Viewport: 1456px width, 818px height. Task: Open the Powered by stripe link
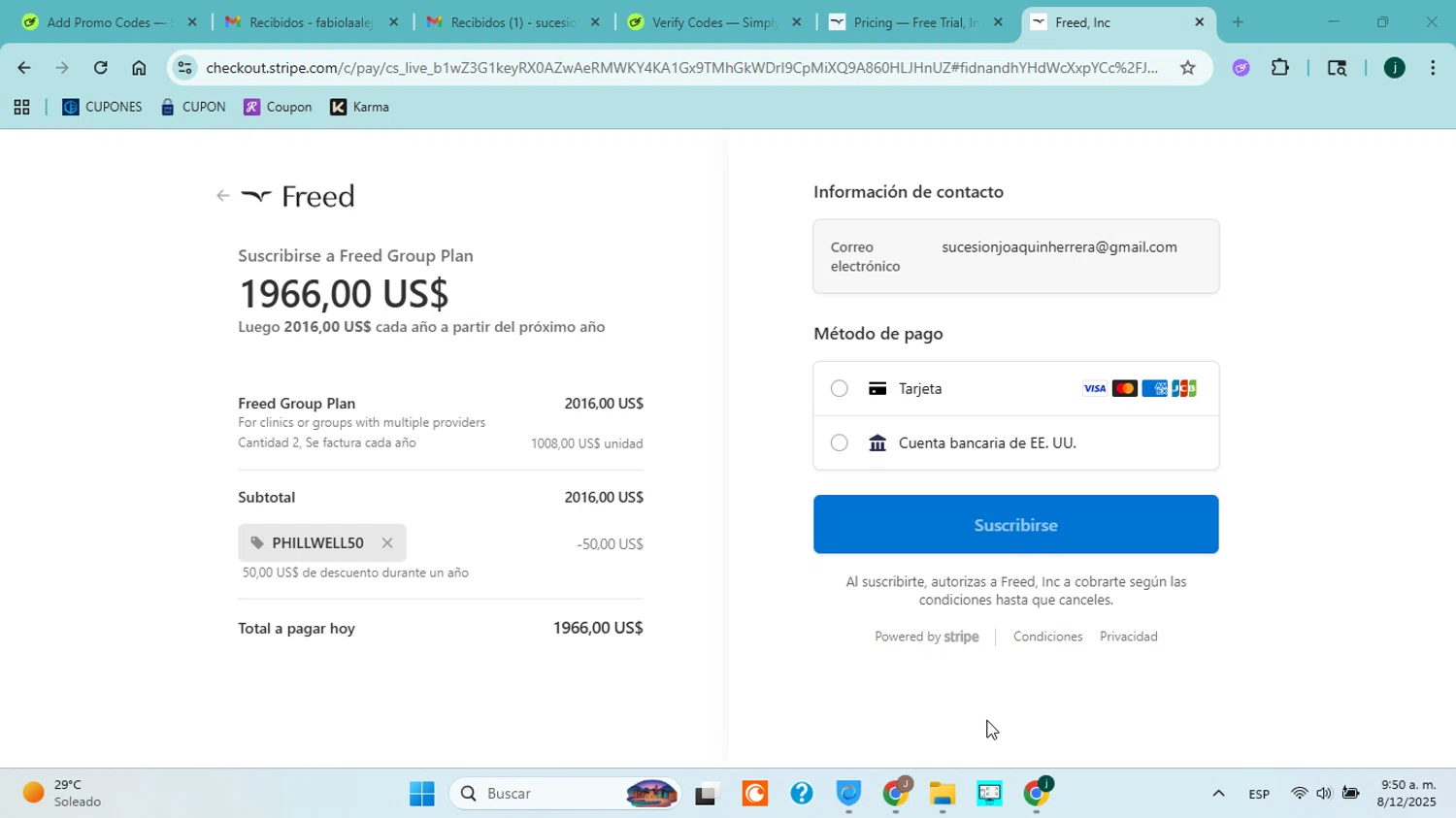pos(926,637)
